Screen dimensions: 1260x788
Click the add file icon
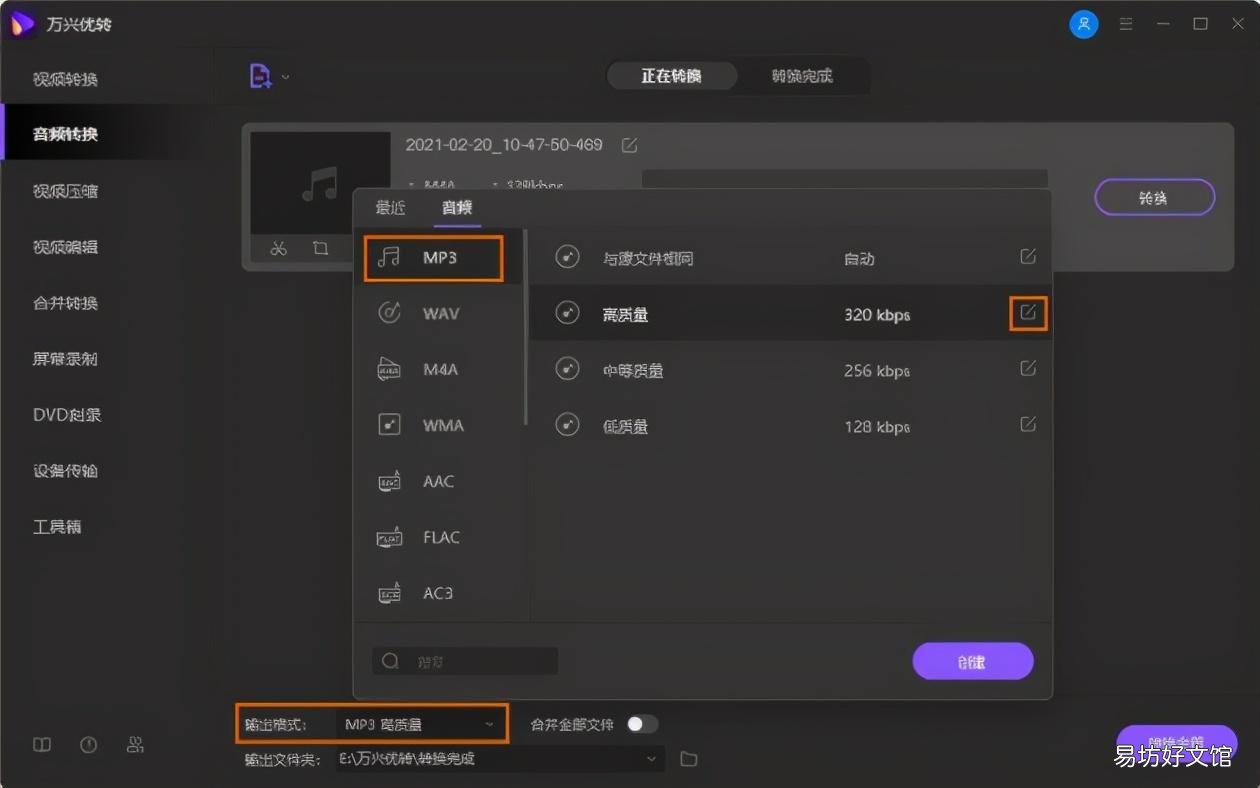tap(260, 76)
